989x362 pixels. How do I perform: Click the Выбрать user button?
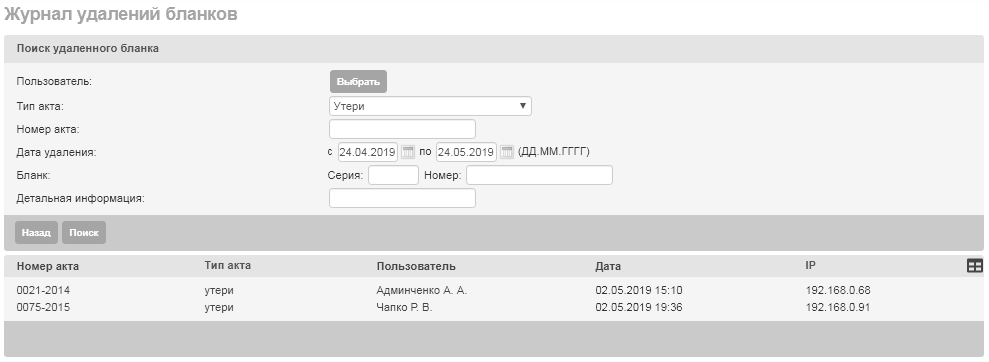[x=358, y=82]
